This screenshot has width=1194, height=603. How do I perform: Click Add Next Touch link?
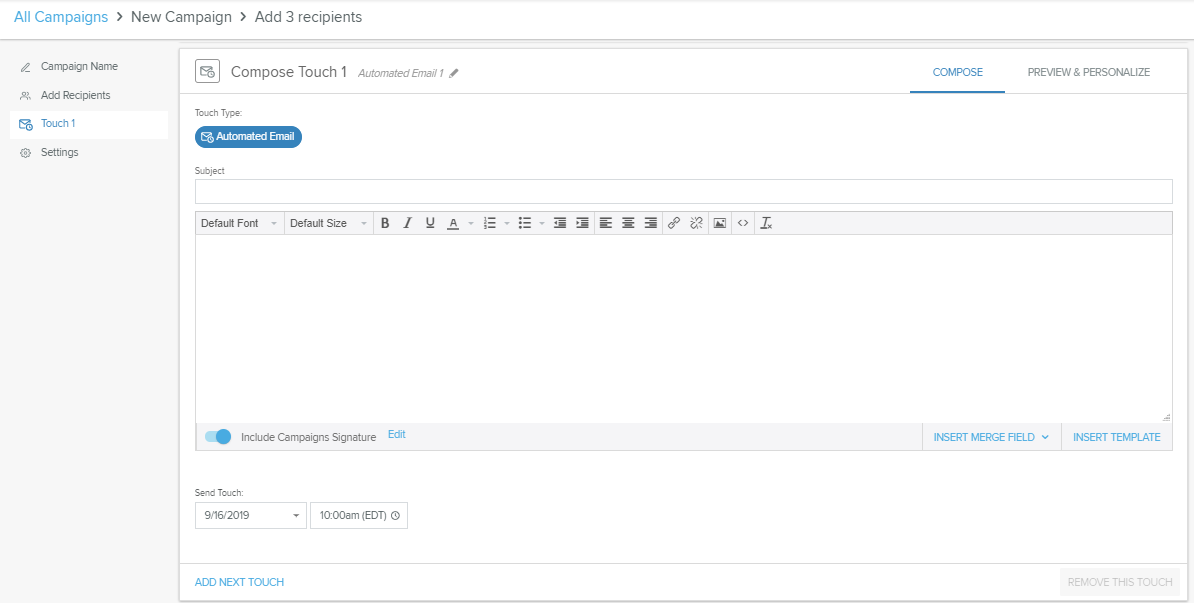[x=239, y=582]
